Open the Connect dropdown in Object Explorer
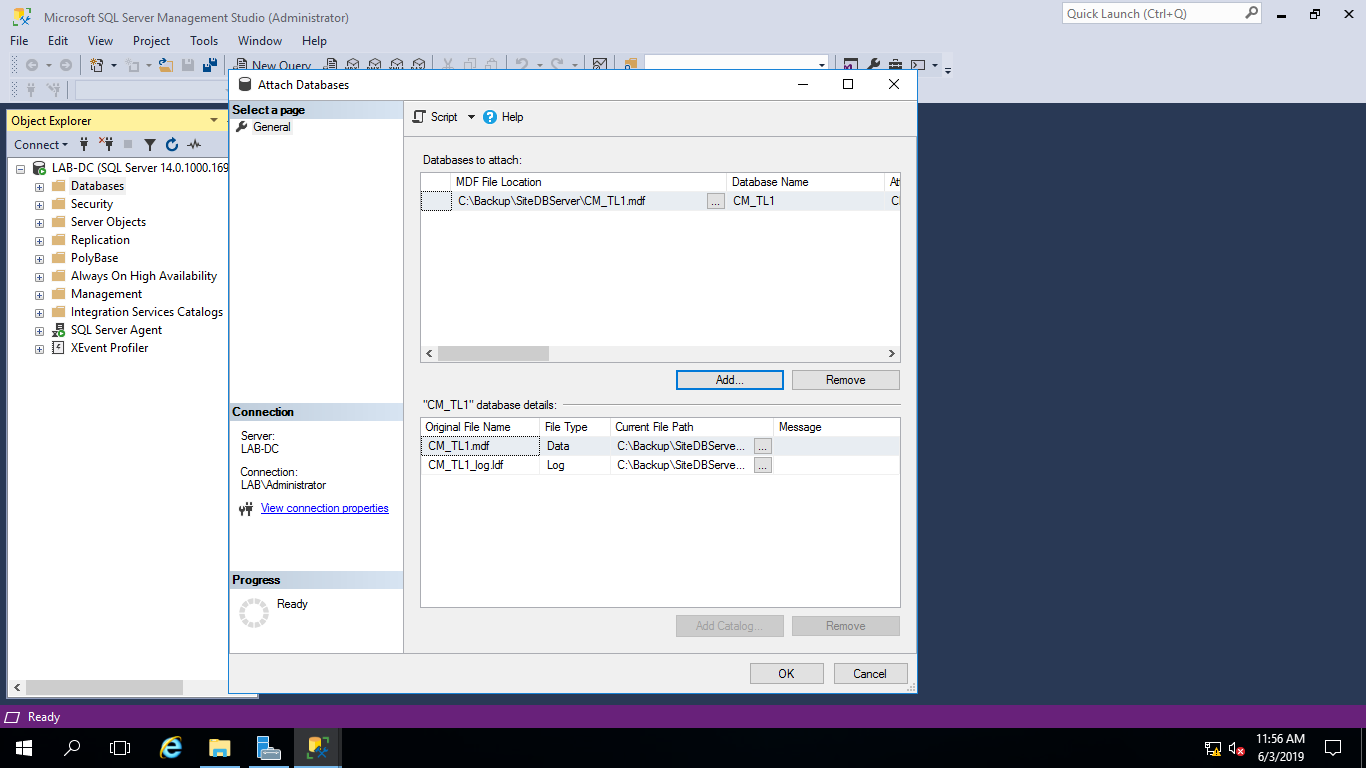Image resolution: width=1366 pixels, height=768 pixels. click(x=41, y=145)
